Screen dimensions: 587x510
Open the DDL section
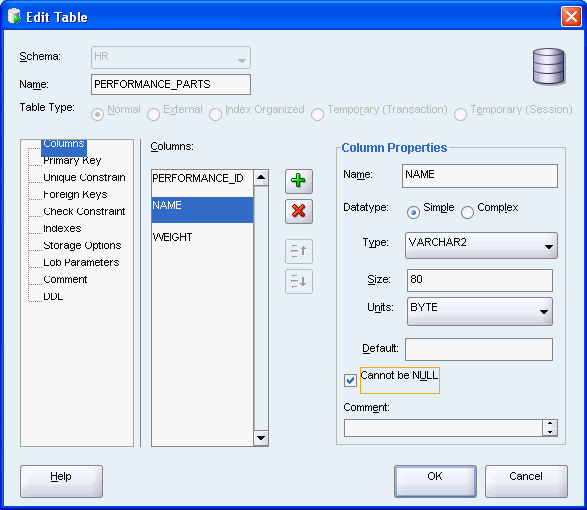(x=53, y=297)
